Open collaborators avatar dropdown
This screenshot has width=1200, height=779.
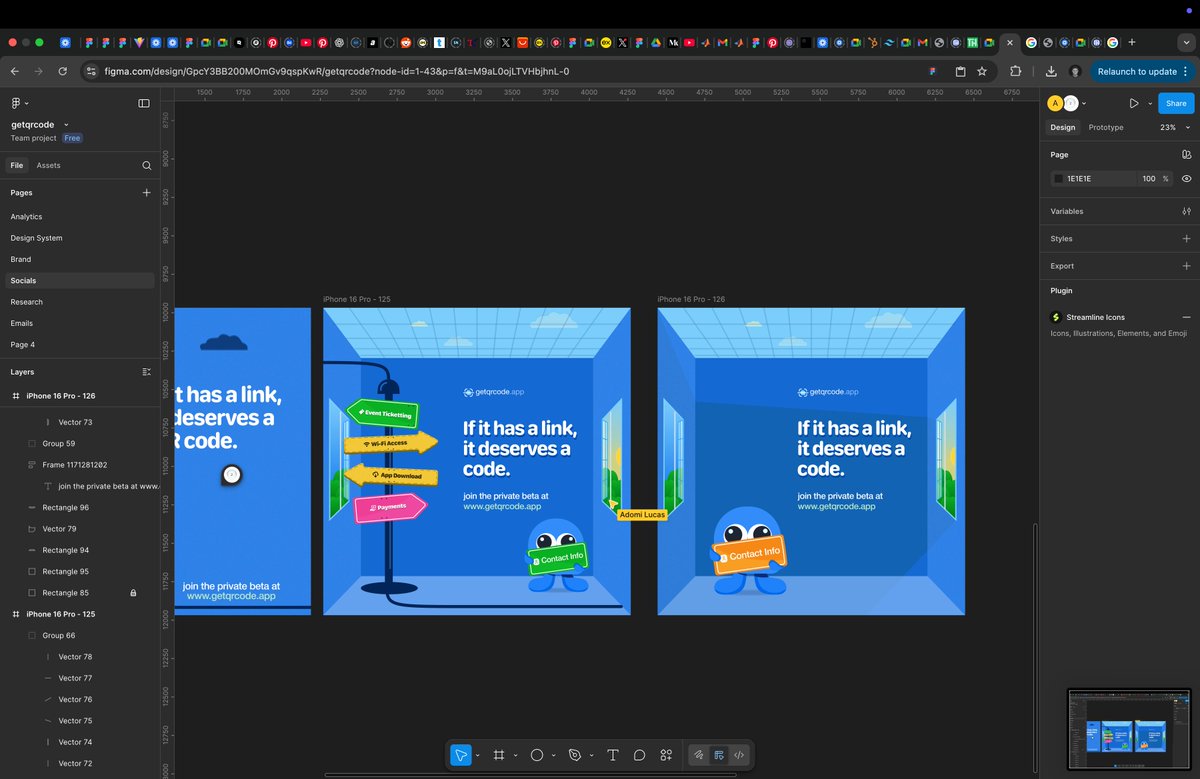(1084, 103)
